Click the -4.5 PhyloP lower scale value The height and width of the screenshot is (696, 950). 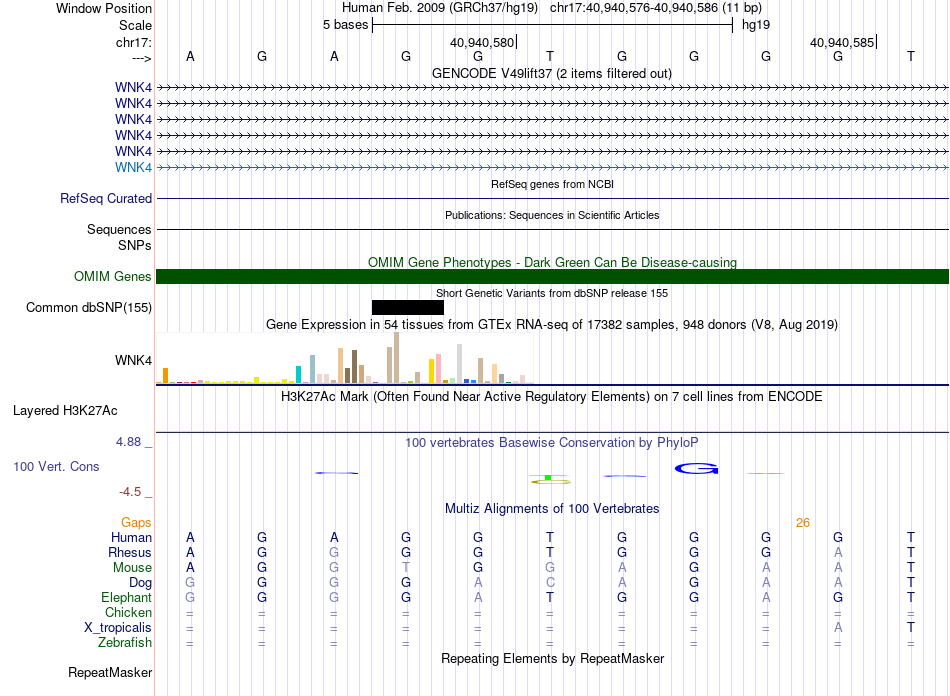point(130,491)
